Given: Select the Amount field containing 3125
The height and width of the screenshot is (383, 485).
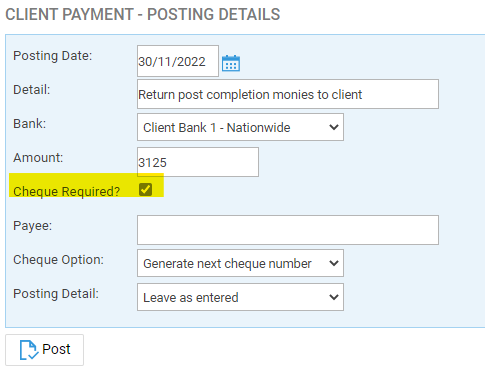Looking at the screenshot, I should point(198,162).
